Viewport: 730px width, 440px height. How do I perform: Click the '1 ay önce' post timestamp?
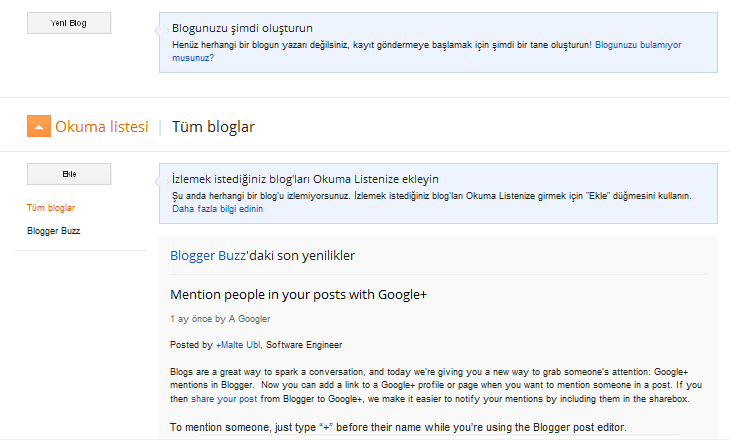190,319
